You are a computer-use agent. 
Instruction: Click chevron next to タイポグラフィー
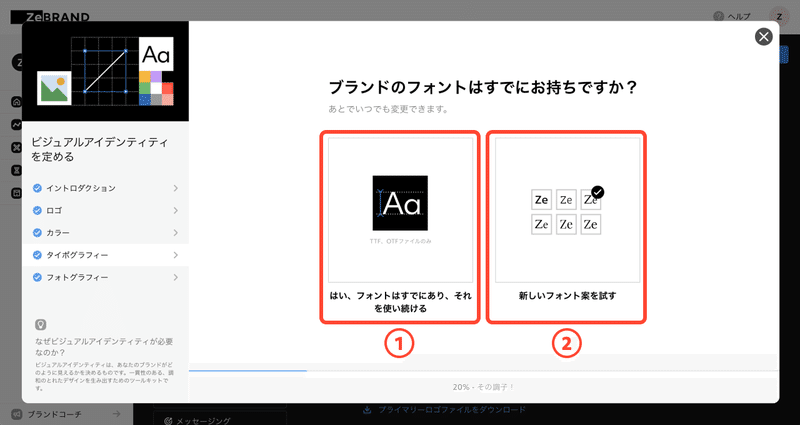click(176, 255)
